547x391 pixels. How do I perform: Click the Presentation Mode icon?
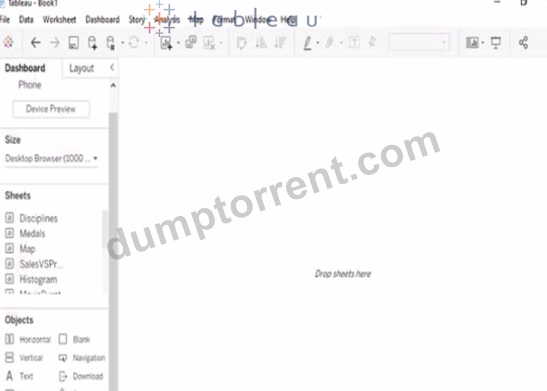point(496,43)
